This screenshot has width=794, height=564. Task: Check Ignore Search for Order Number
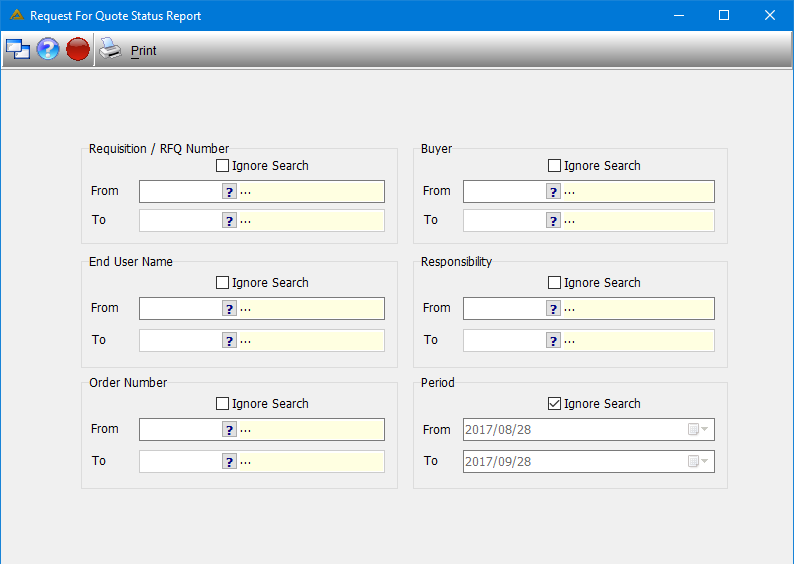[x=222, y=404]
